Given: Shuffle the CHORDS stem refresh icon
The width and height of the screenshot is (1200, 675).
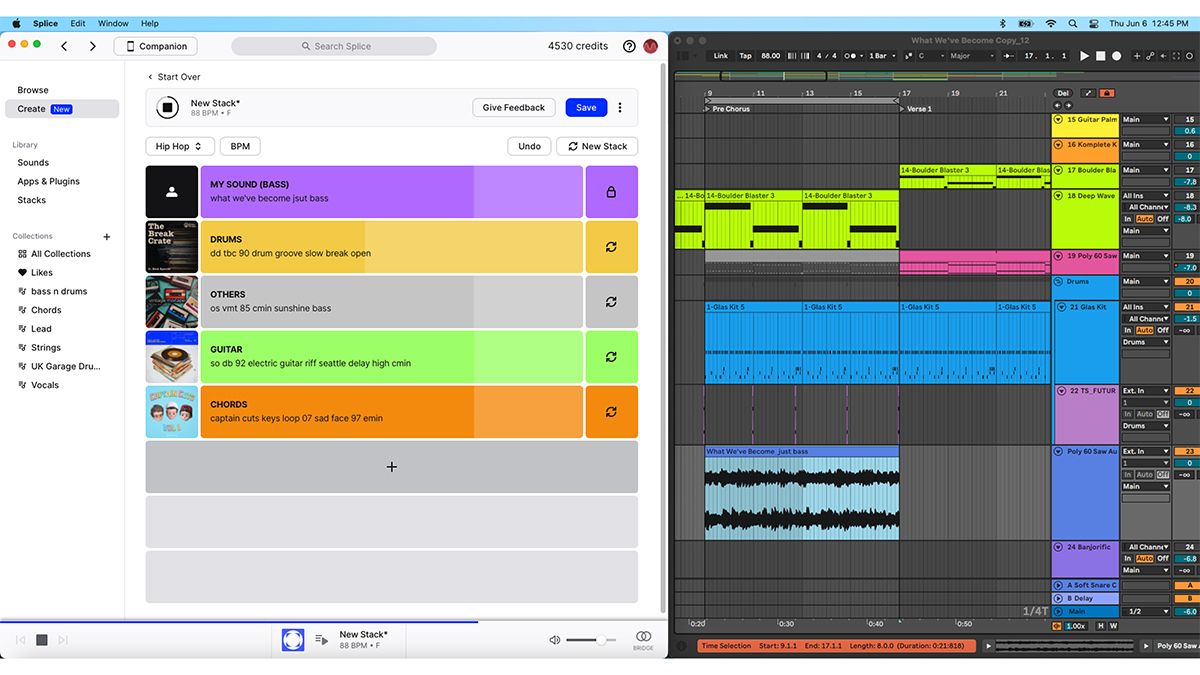Looking at the screenshot, I should [611, 411].
